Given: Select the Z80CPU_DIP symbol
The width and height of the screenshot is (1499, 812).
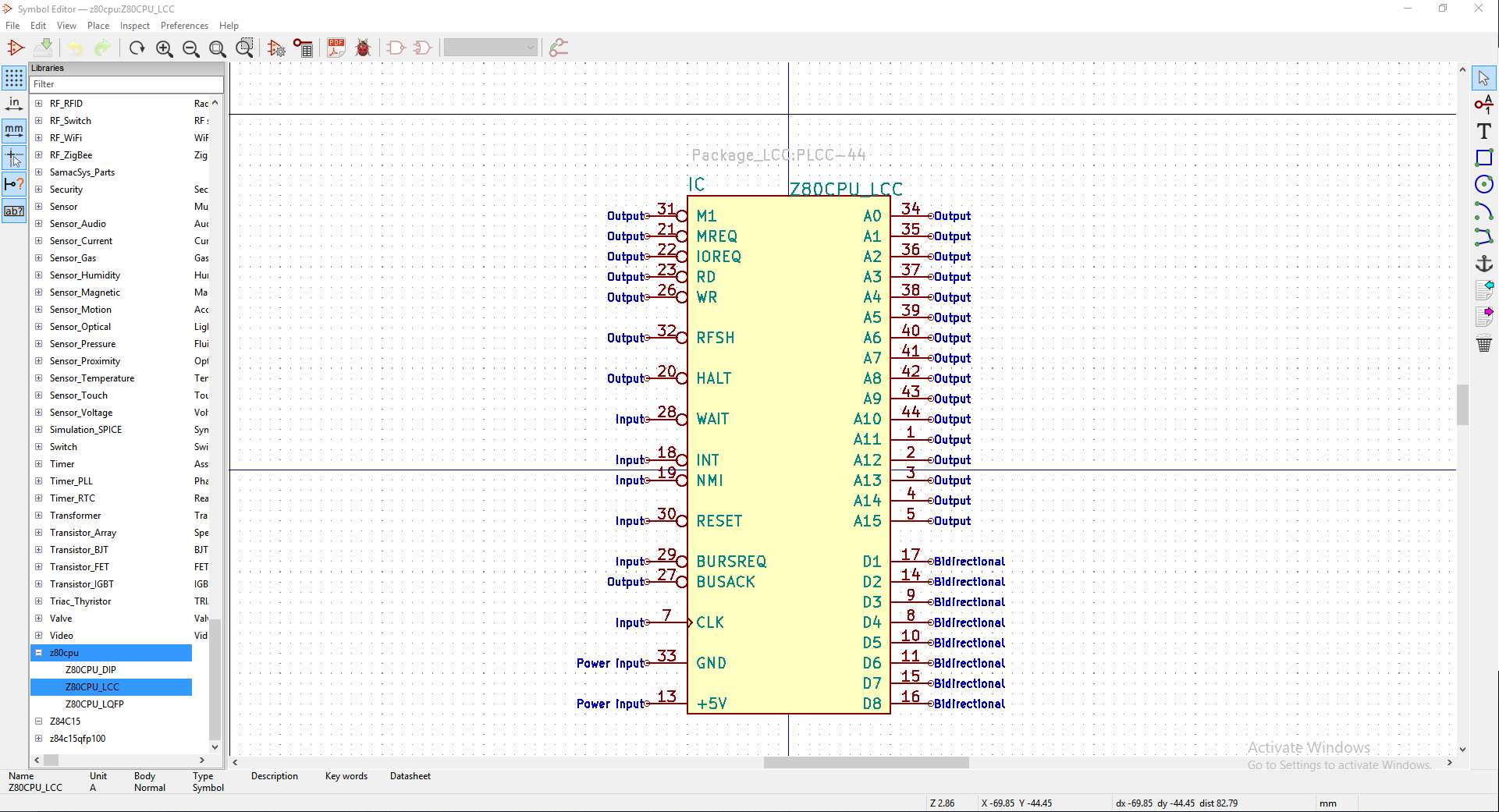Looking at the screenshot, I should pyautogui.click(x=91, y=669).
